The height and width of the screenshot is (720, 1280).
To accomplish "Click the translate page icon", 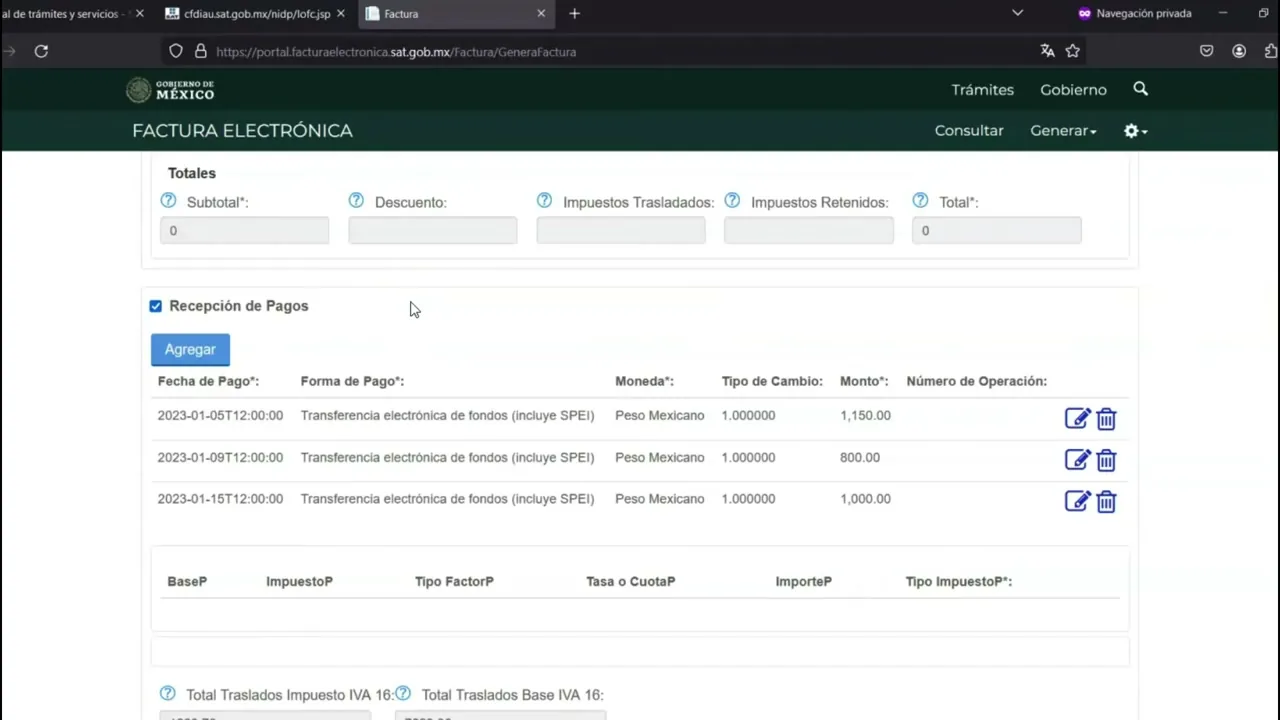I will tap(1047, 51).
